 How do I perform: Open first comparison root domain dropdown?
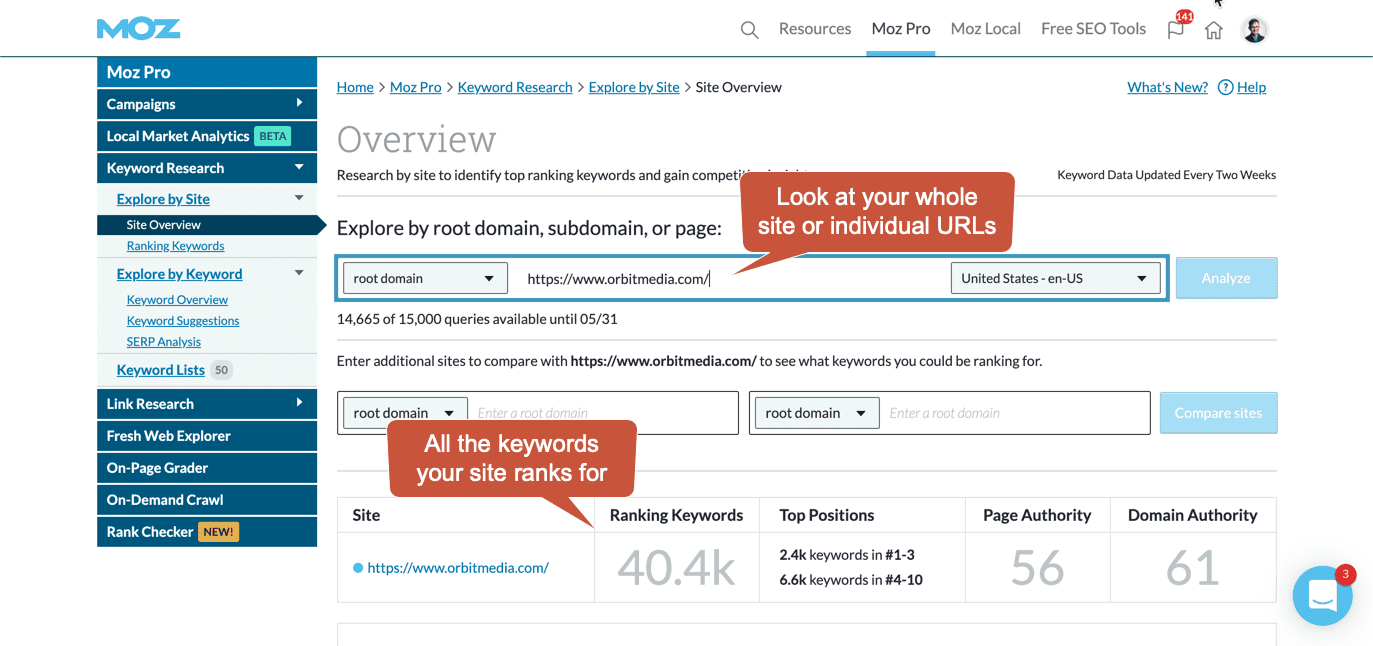pyautogui.click(x=405, y=413)
